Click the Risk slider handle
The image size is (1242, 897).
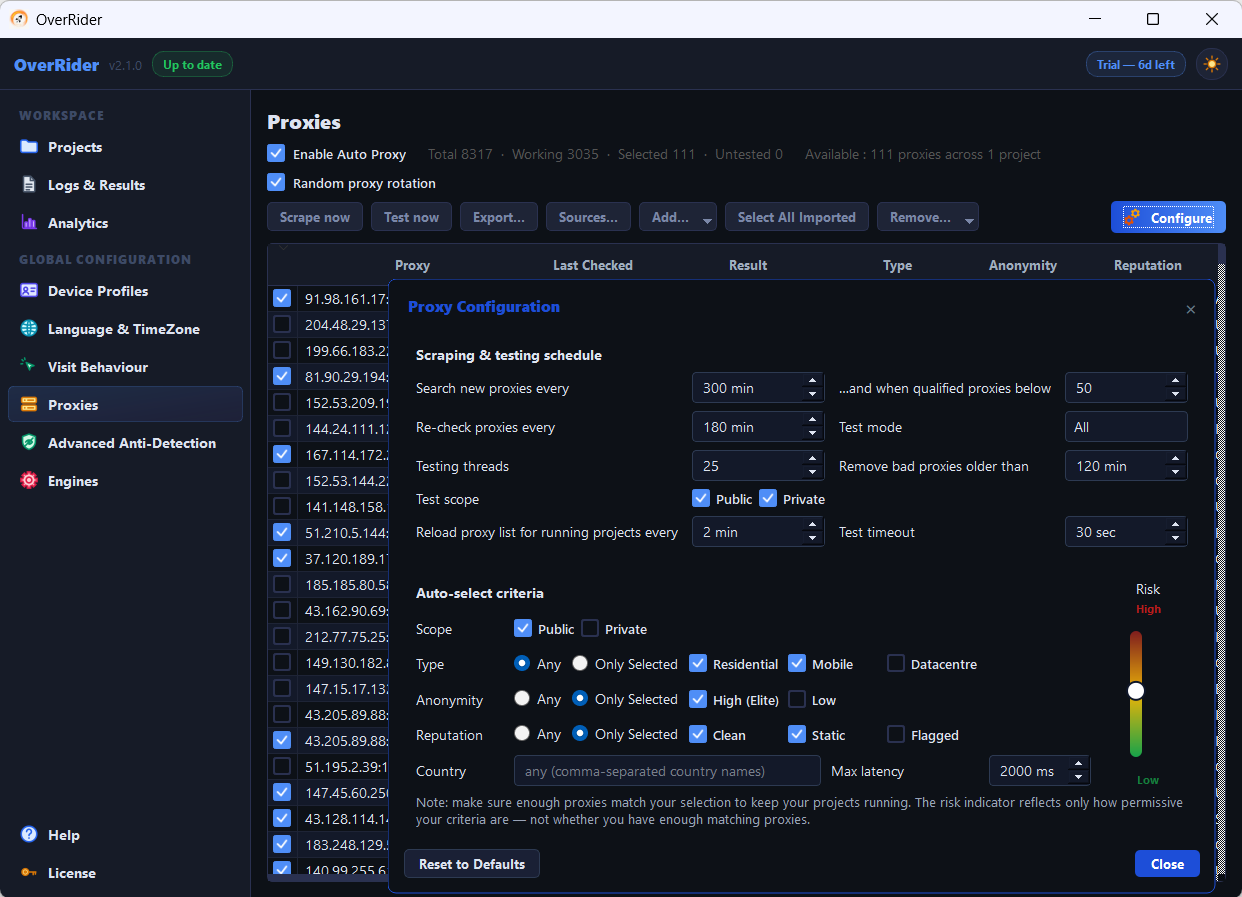click(1135, 691)
